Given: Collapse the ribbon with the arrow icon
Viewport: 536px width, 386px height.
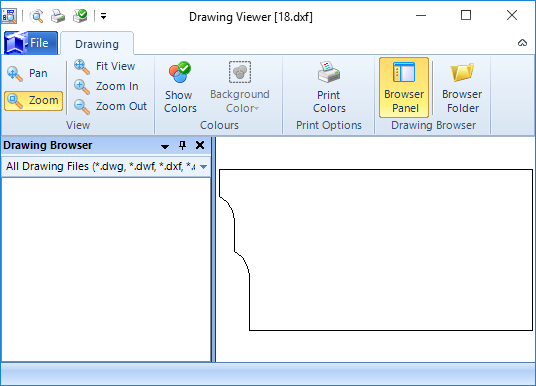Looking at the screenshot, I should (522, 43).
